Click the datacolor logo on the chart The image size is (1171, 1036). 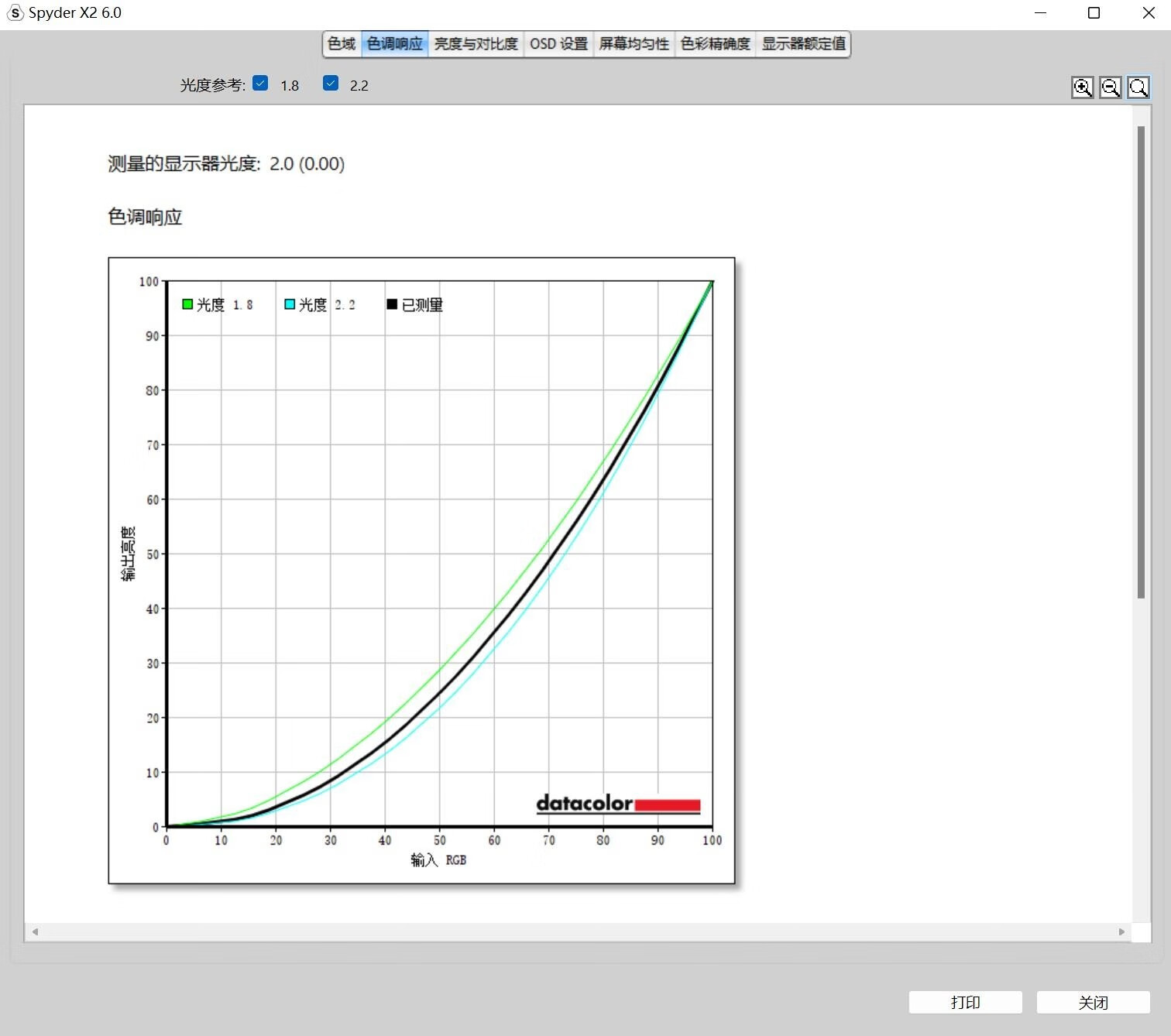tap(618, 804)
